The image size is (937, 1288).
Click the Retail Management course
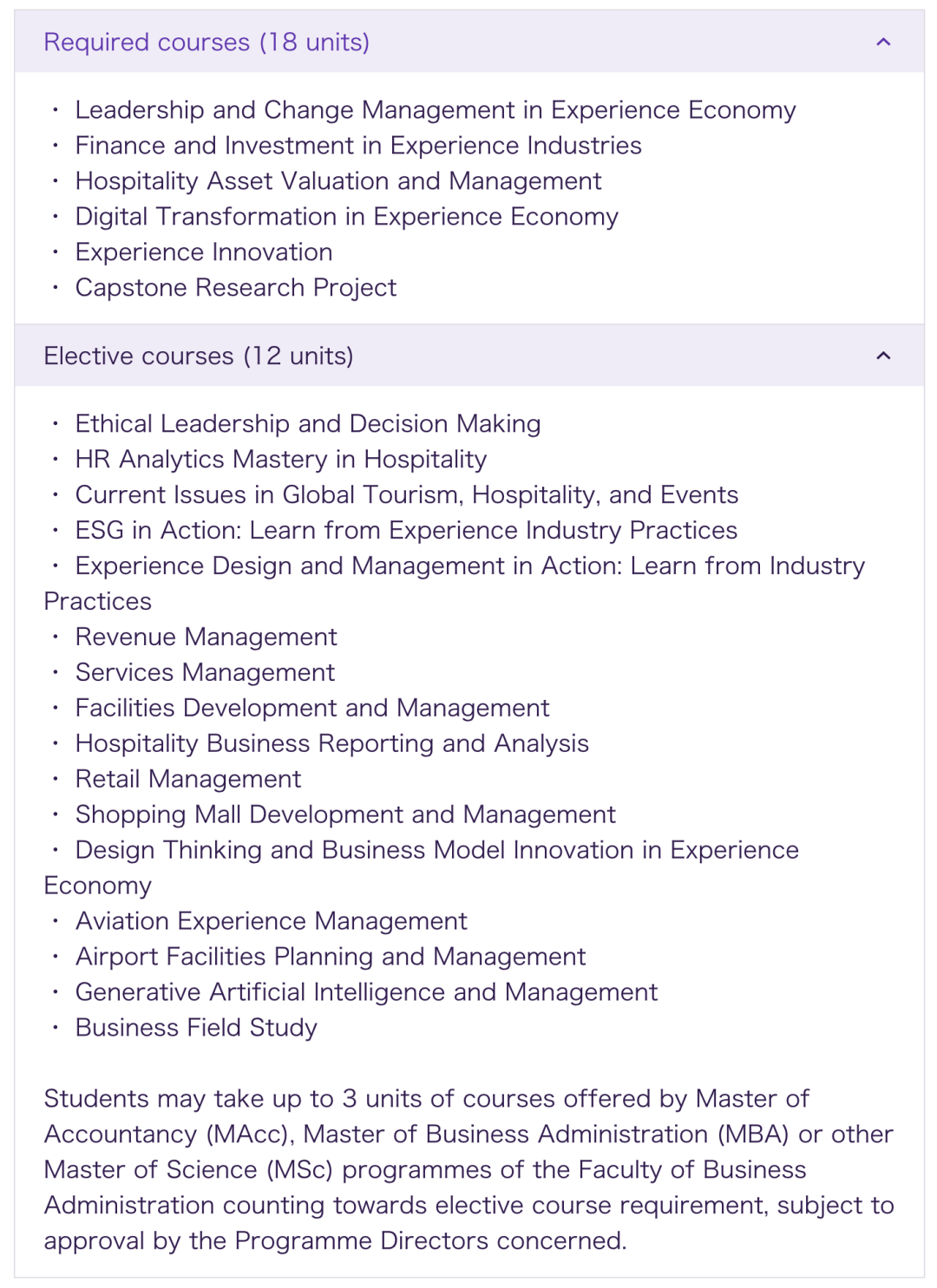coord(187,780)
